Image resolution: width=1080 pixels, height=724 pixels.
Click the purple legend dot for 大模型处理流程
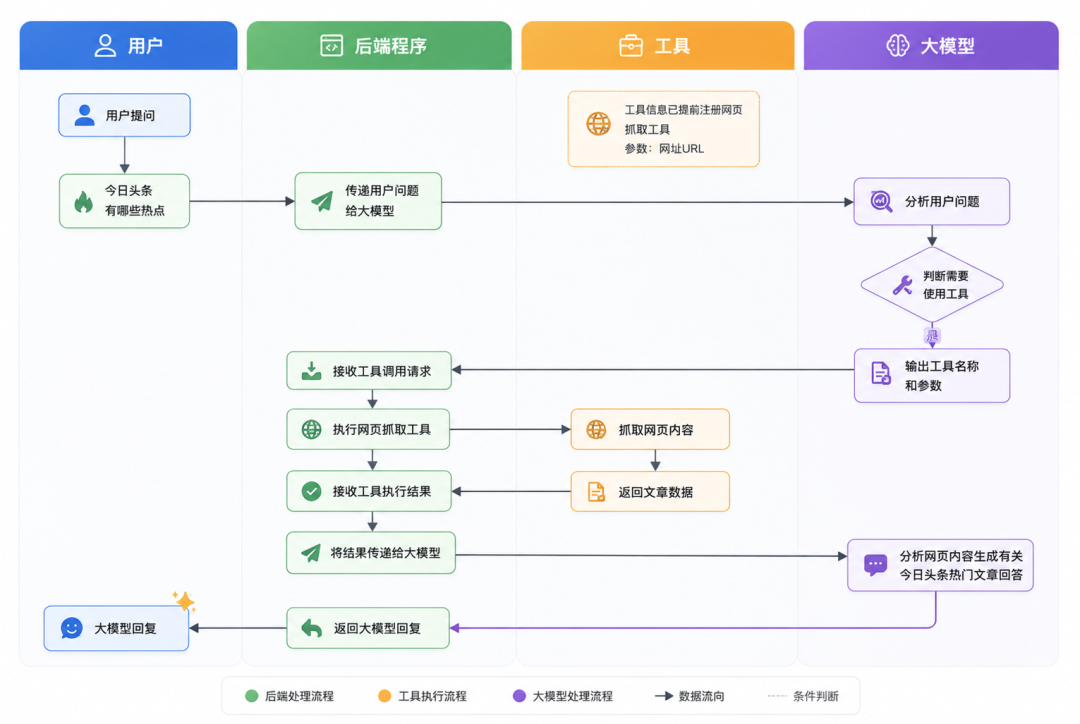tap(519, 696)
